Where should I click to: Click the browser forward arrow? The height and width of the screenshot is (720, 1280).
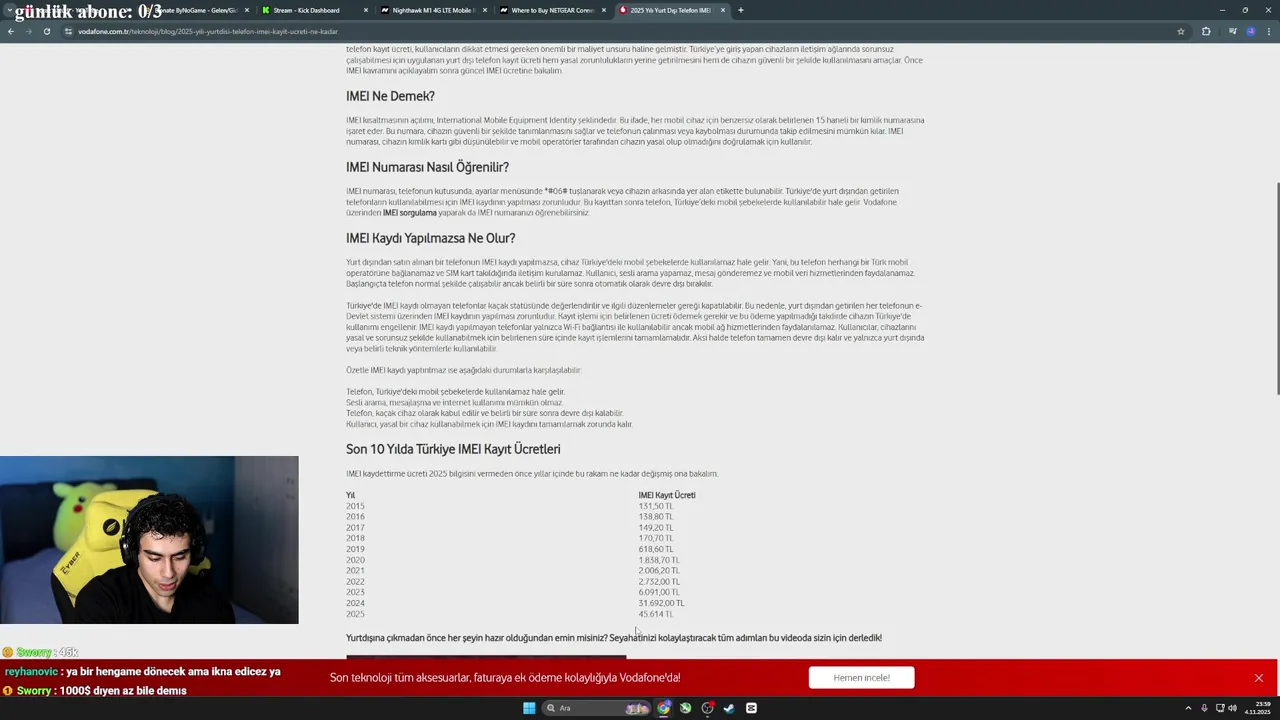[x=28, y=31]
